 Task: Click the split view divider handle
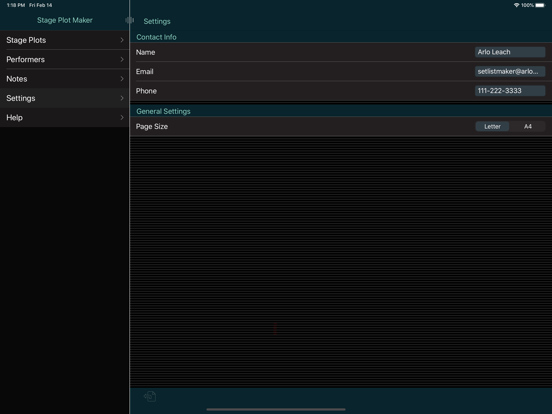point(130,20)
